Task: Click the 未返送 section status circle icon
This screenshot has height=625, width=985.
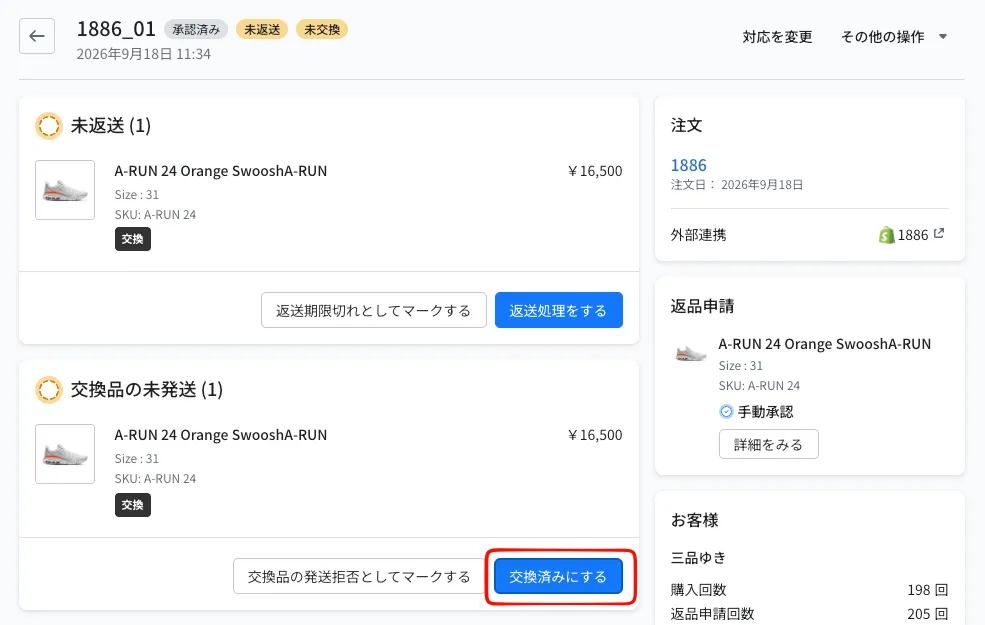Action: point(48,126)
